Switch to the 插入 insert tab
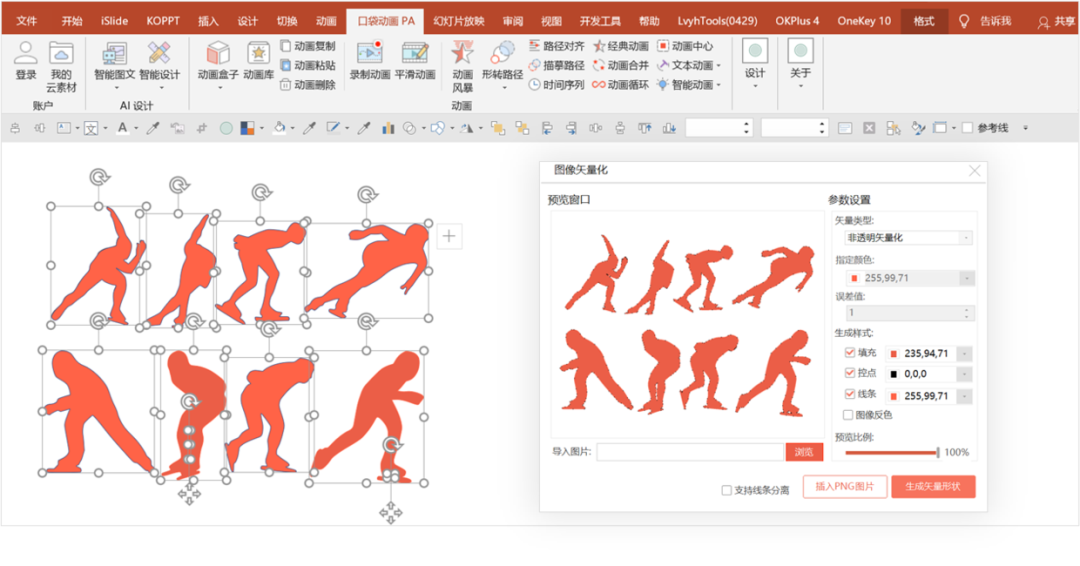This screenshot has width=1080, height=566. [x=208, y=21]
